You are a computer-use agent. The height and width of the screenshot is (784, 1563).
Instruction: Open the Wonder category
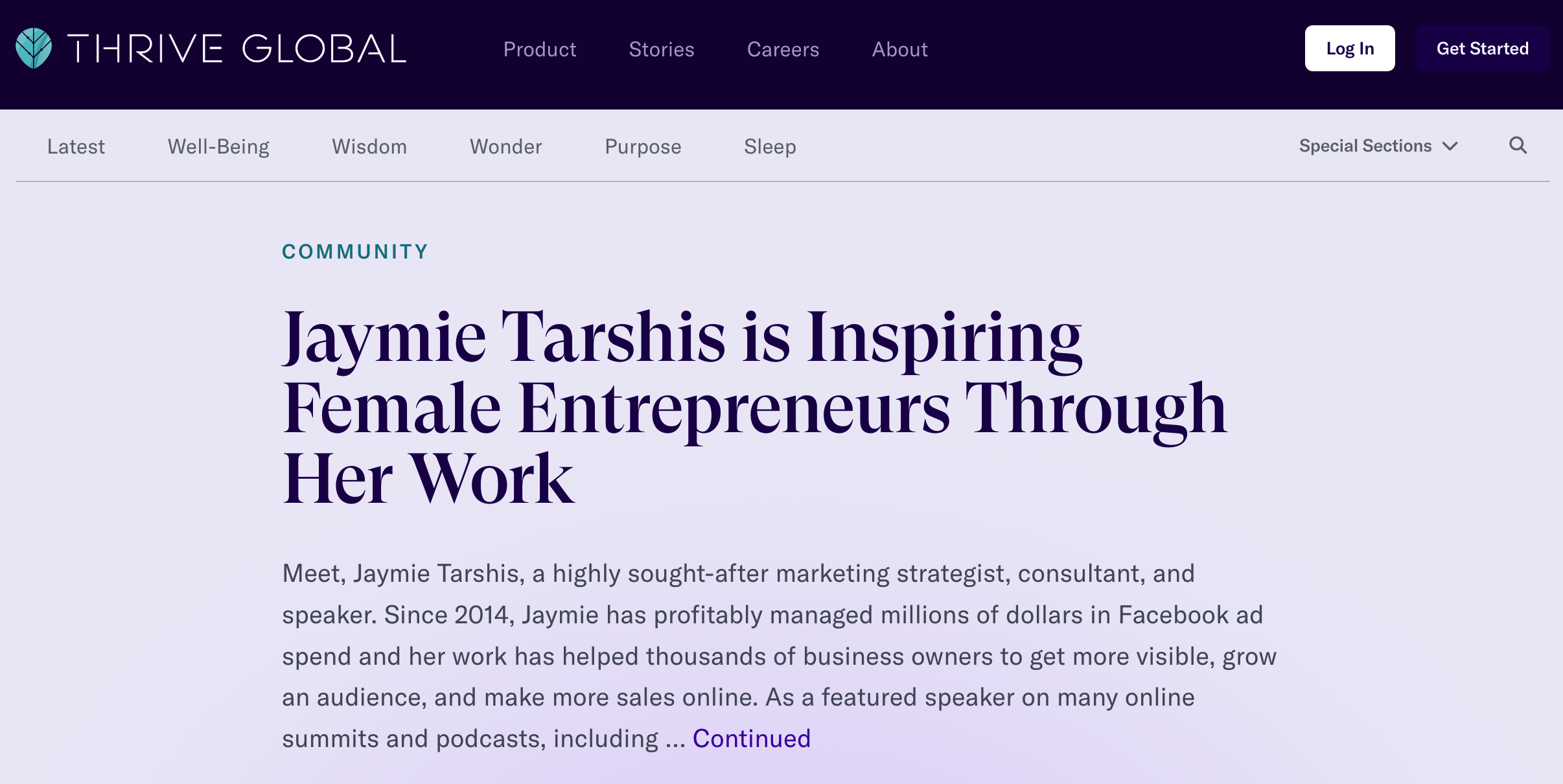505,146
